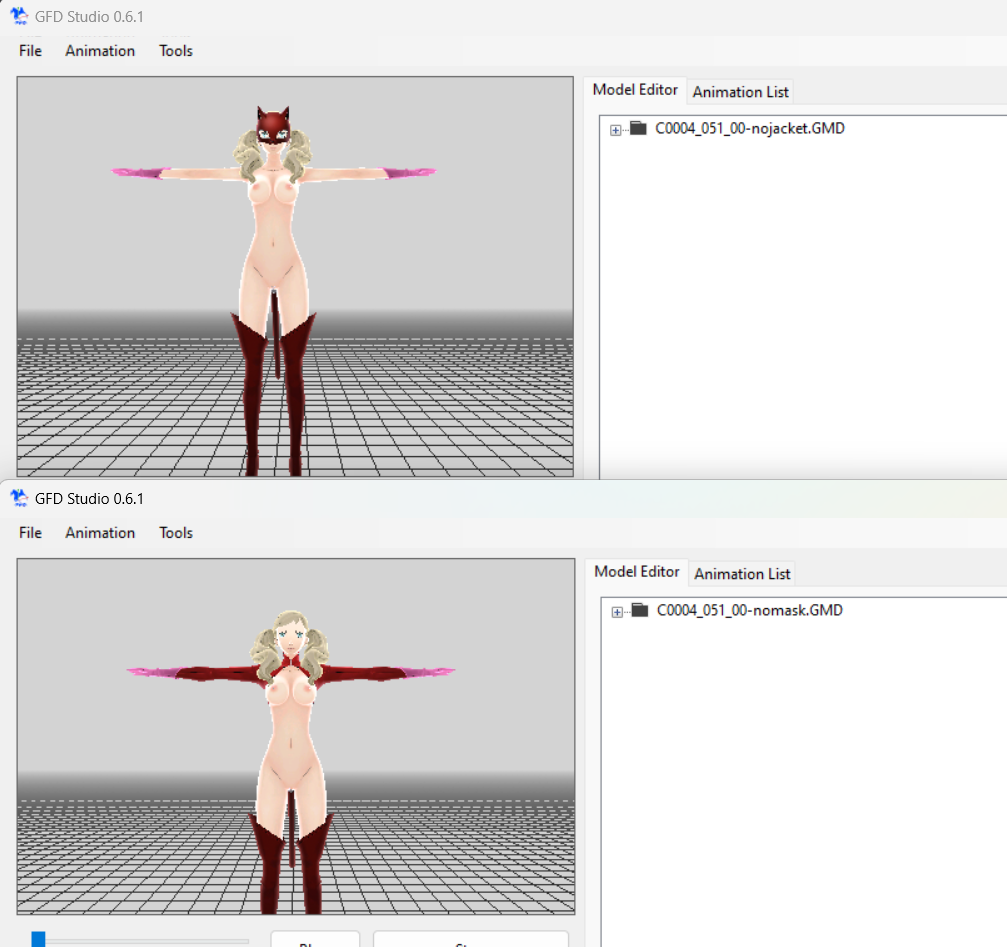Click the folder icon beside C0004_051_00-nomask.GMD
1007x947 pixels.
tap(640, 610)
